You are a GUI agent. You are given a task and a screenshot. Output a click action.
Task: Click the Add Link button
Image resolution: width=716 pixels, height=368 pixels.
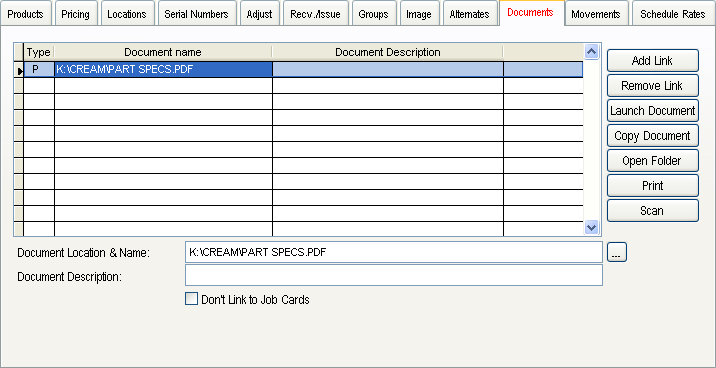pyautogui.click(x=653, y=60)
